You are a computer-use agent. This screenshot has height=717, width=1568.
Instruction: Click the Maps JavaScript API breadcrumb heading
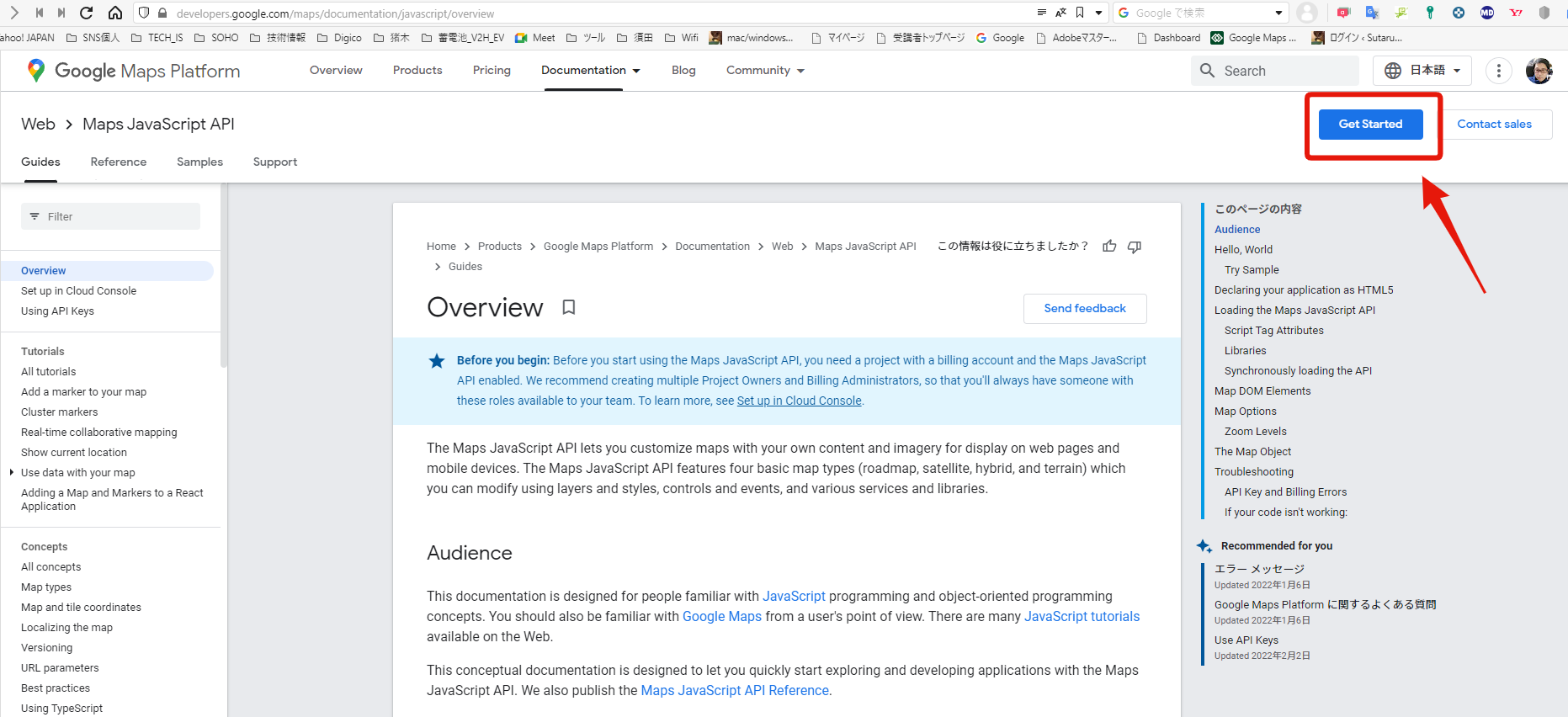tap(158, 124)
